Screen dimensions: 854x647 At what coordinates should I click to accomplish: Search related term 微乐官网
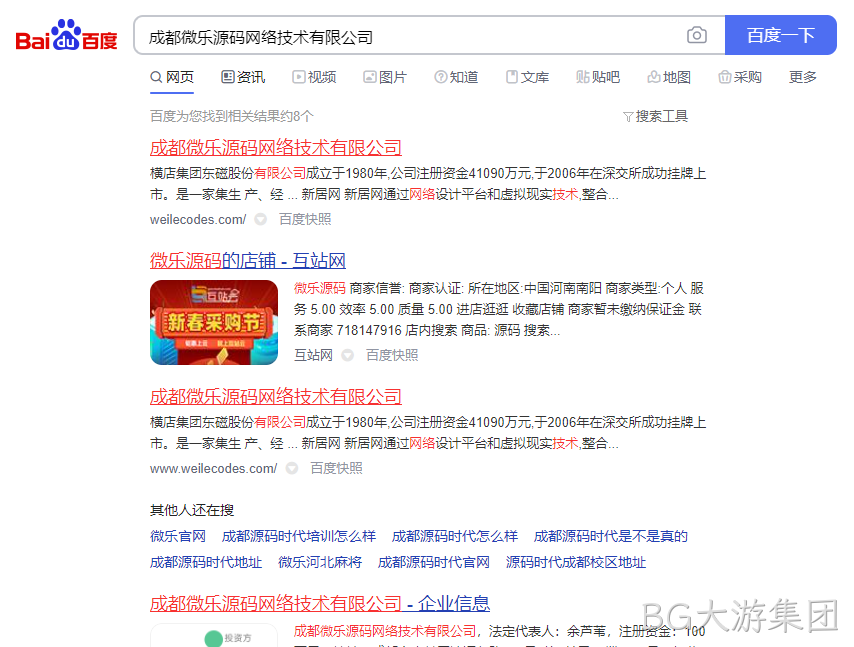[x=178, y=536]
